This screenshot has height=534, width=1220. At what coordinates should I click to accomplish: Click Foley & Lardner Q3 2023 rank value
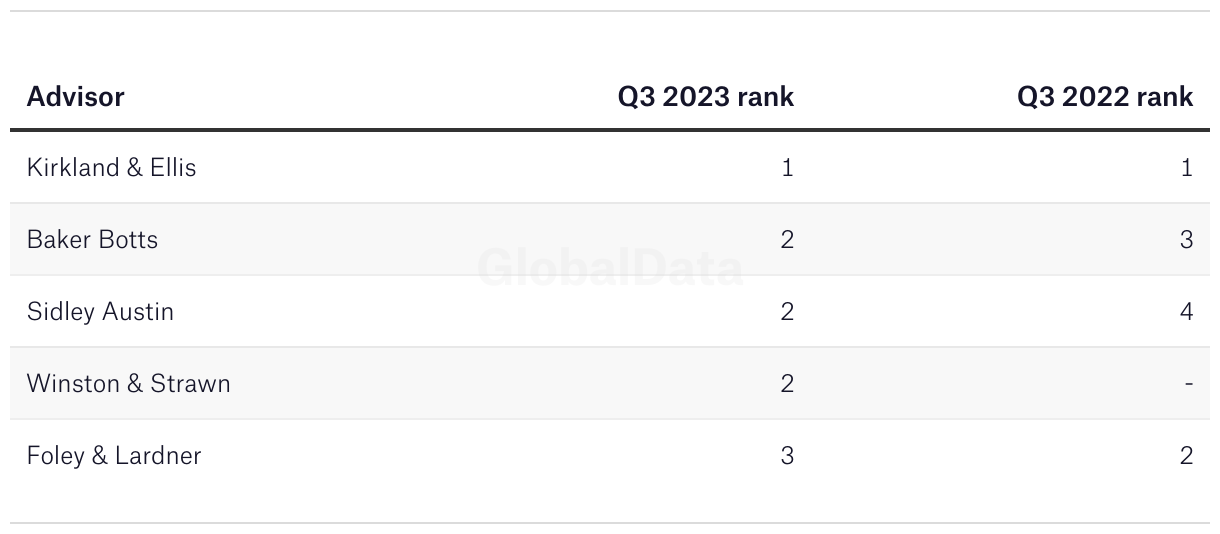coord(787,455)
